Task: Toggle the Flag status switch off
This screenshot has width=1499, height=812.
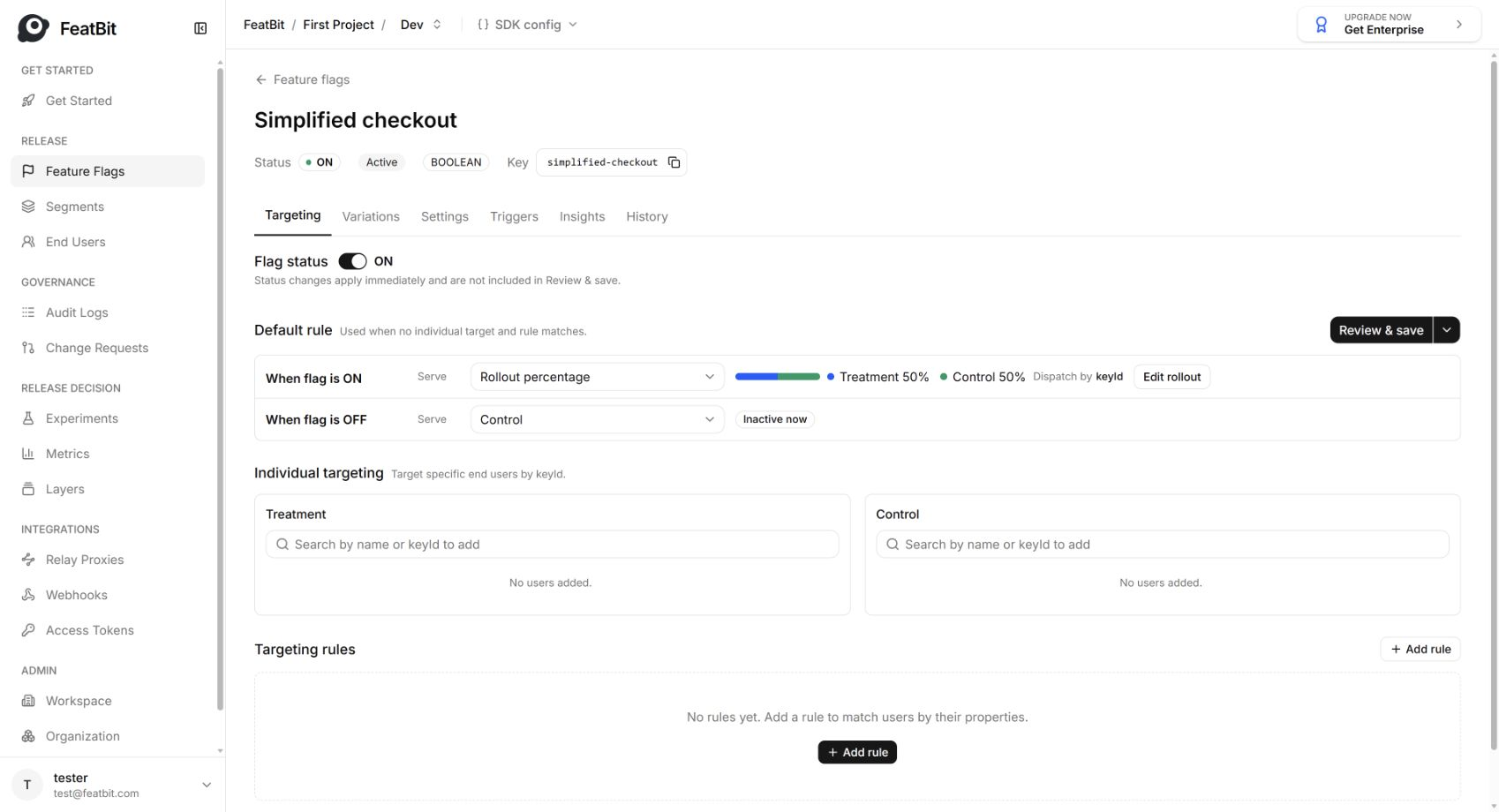Action: [352, 261]
